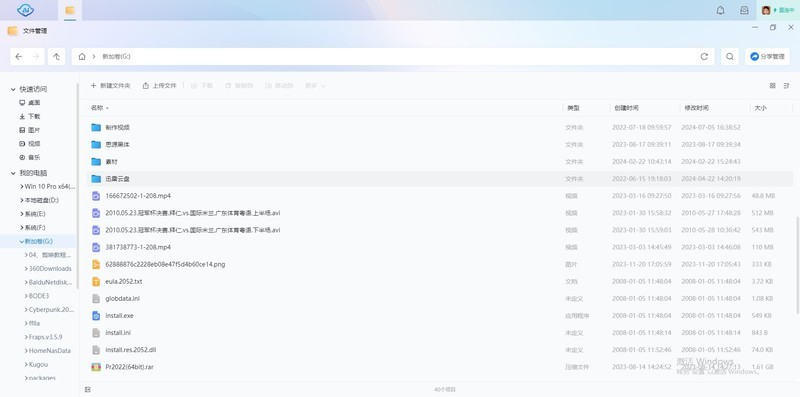Open 分享管理 share management
Viewport: 800px width, 397px height.
point(767,57)
